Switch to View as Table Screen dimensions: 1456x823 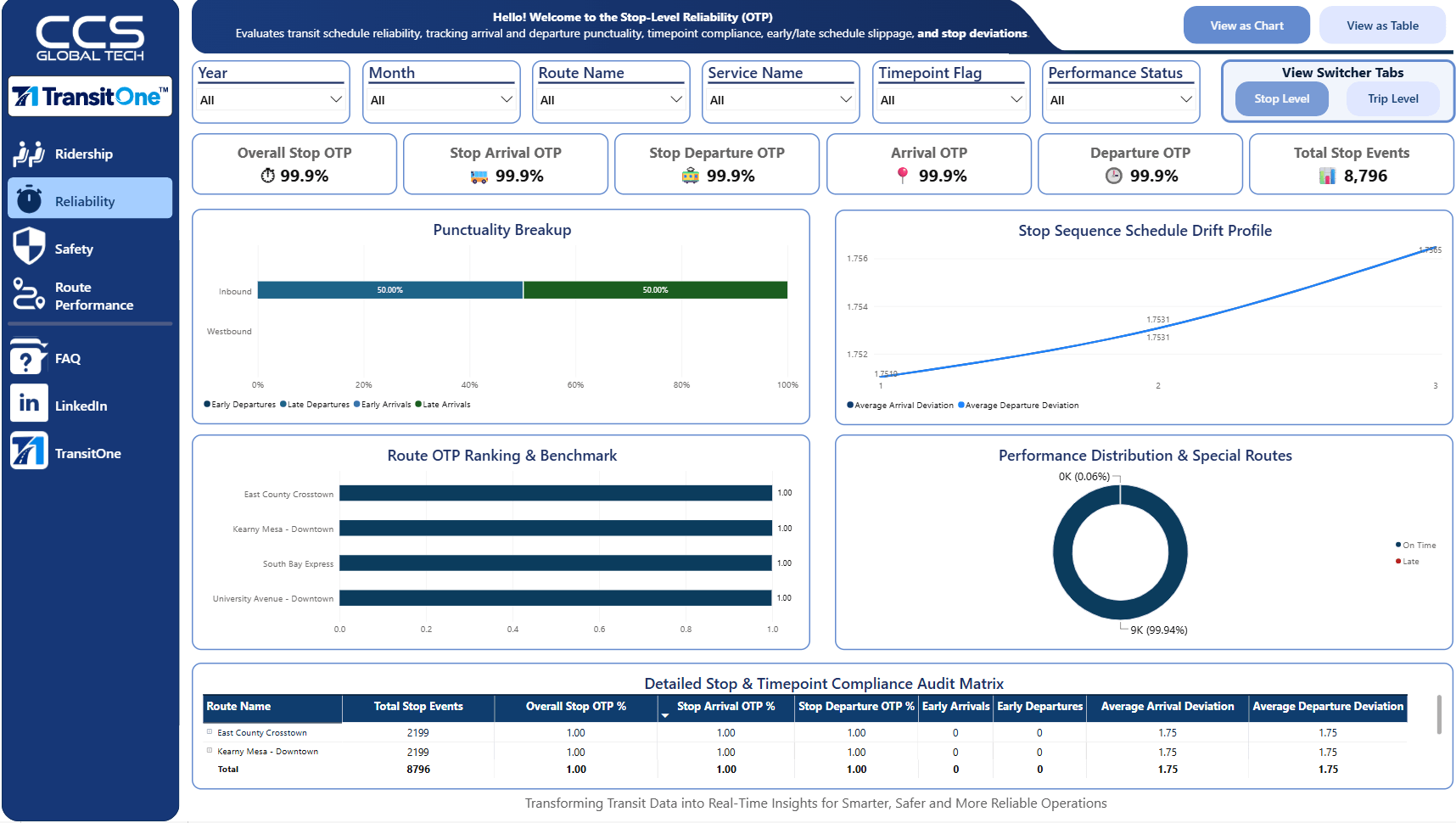(1382, 25)
